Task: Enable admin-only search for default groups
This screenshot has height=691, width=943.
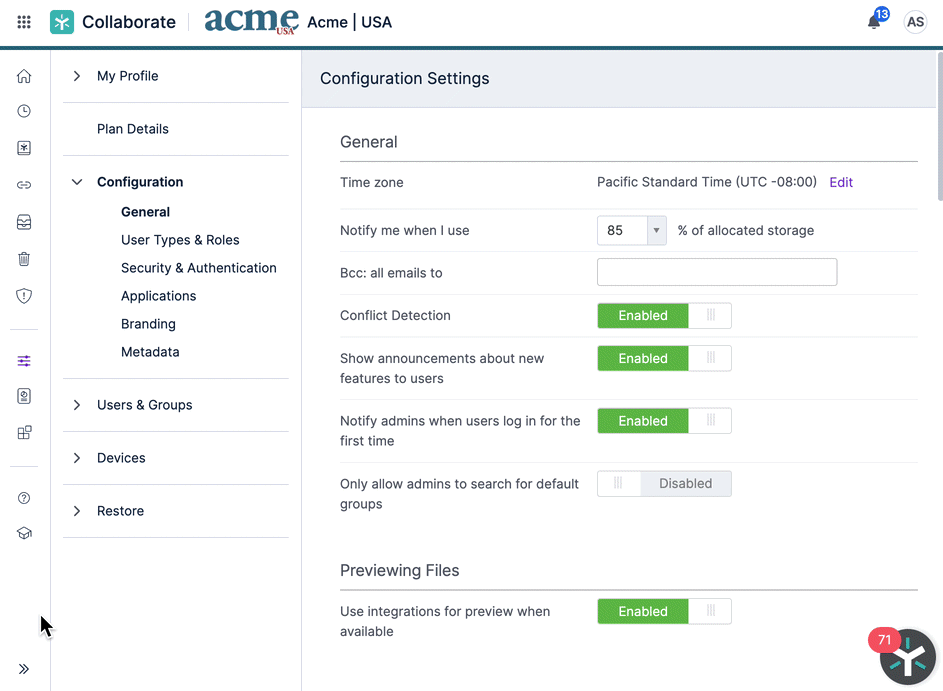Action: 618,483
